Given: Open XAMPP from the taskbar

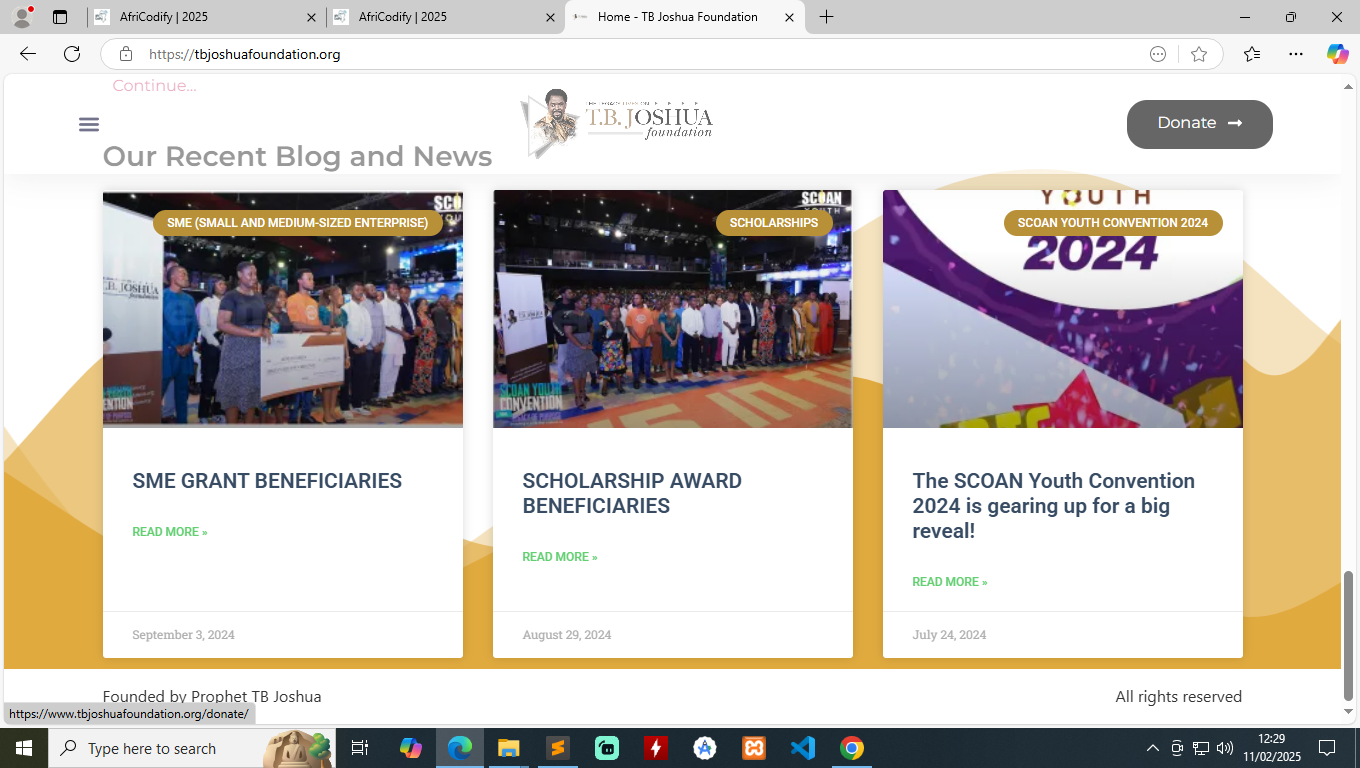Looking at the screenshot, I should pos(753,748).
